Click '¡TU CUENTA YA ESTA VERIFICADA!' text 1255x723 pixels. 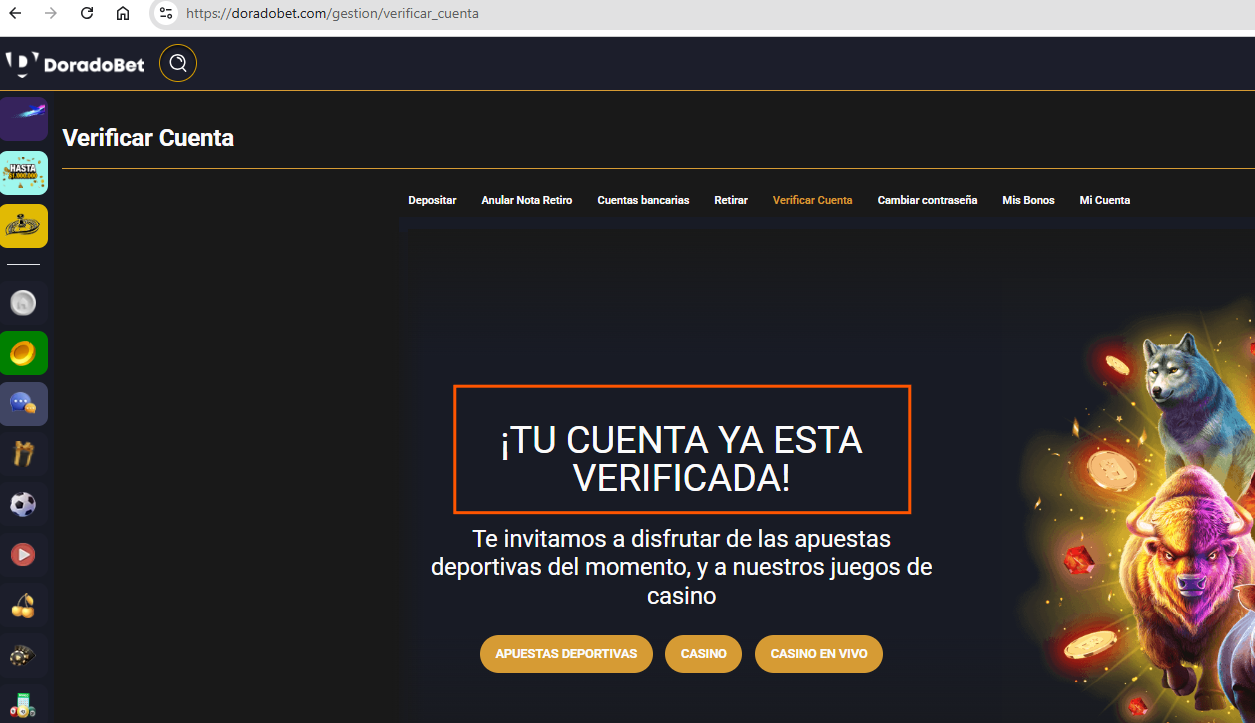[x=682, y=459]
